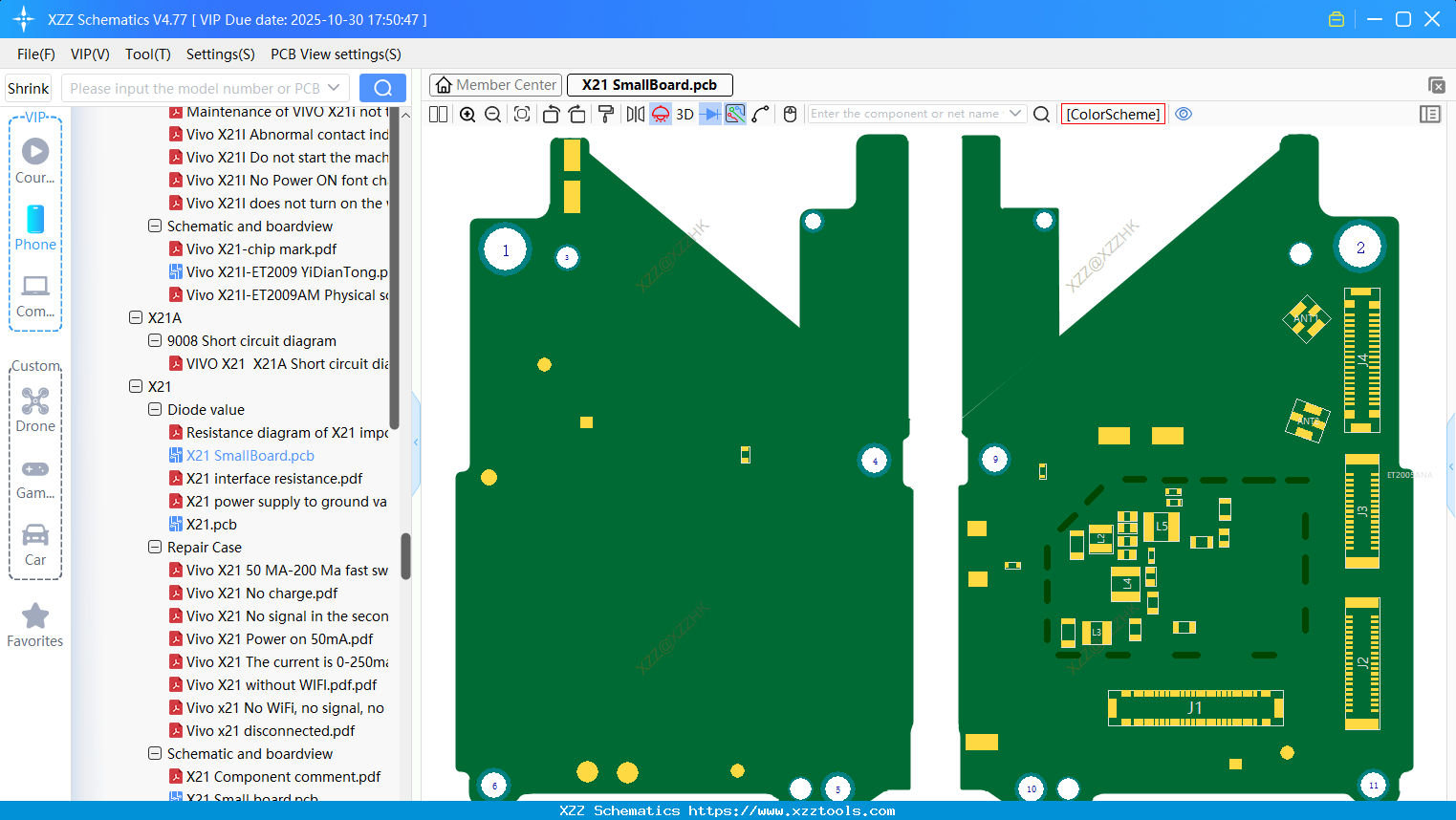Open the ColorScheme picker
The width and height of the screenshot is (1456, 820).
pos(1113,114)
